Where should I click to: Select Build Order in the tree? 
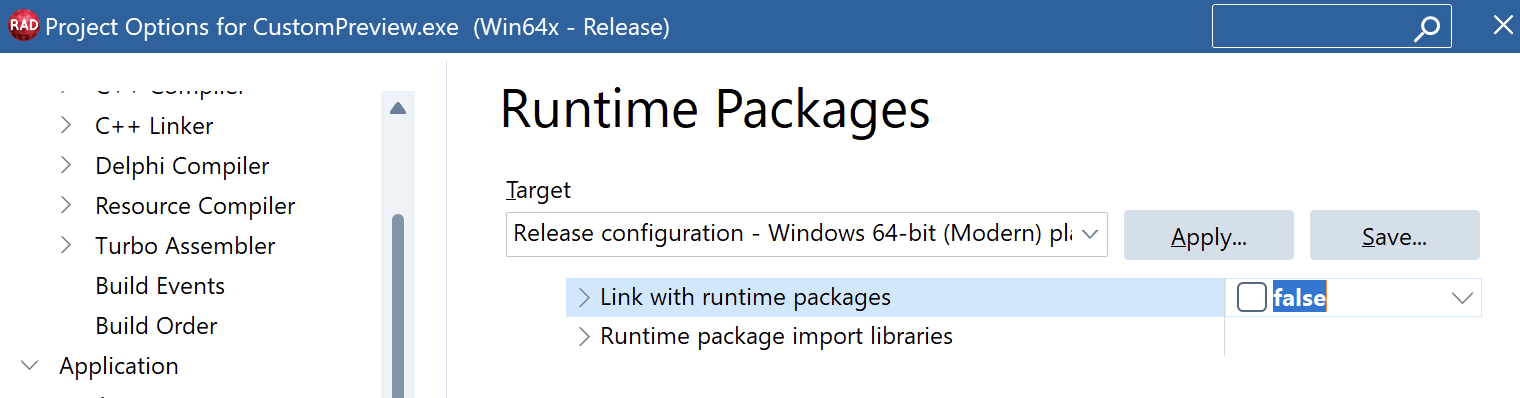click(156, 326)
